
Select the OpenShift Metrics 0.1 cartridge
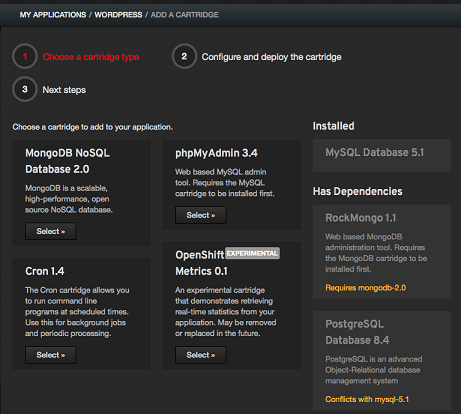click(x=201, y=355)
